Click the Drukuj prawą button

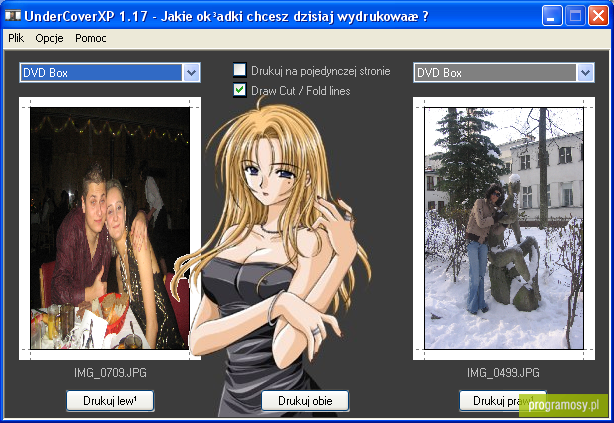coord(503,401)
